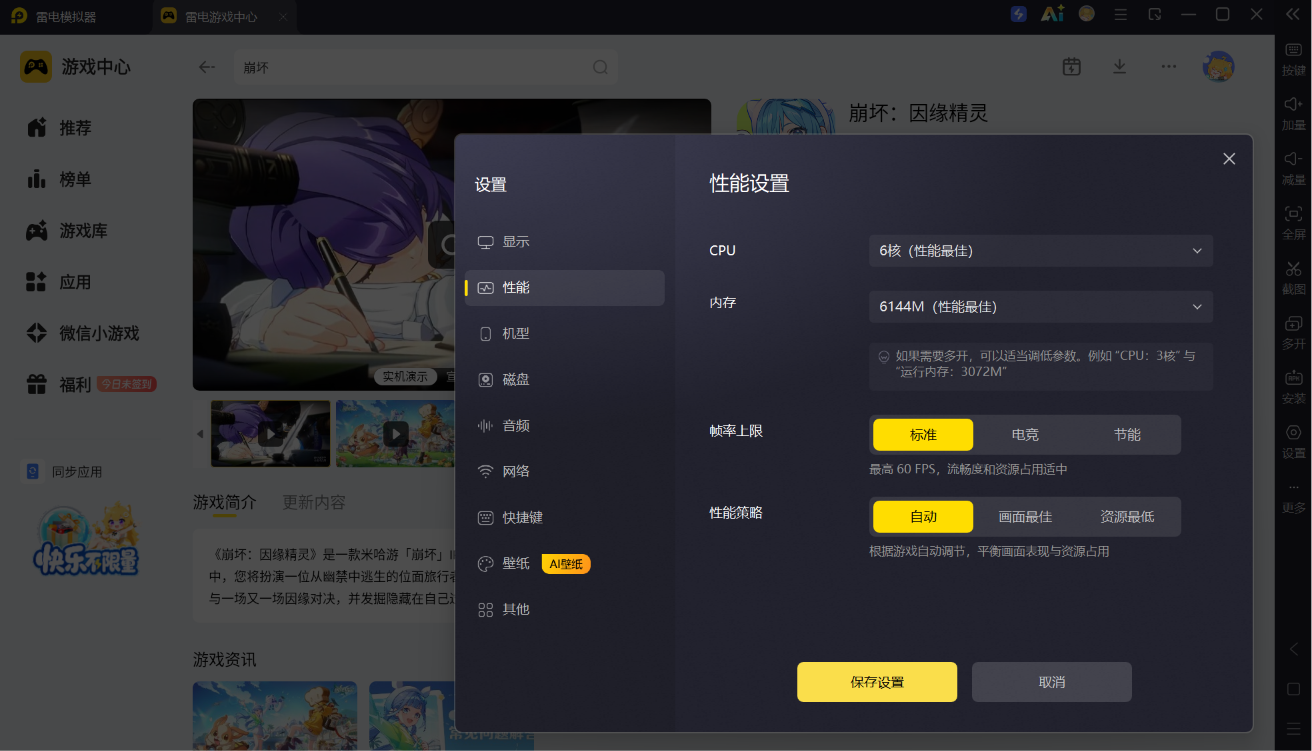Click the Android back button in right toolbar
The width and height of the screenshot is (1312, 751).
[1294, 650]
